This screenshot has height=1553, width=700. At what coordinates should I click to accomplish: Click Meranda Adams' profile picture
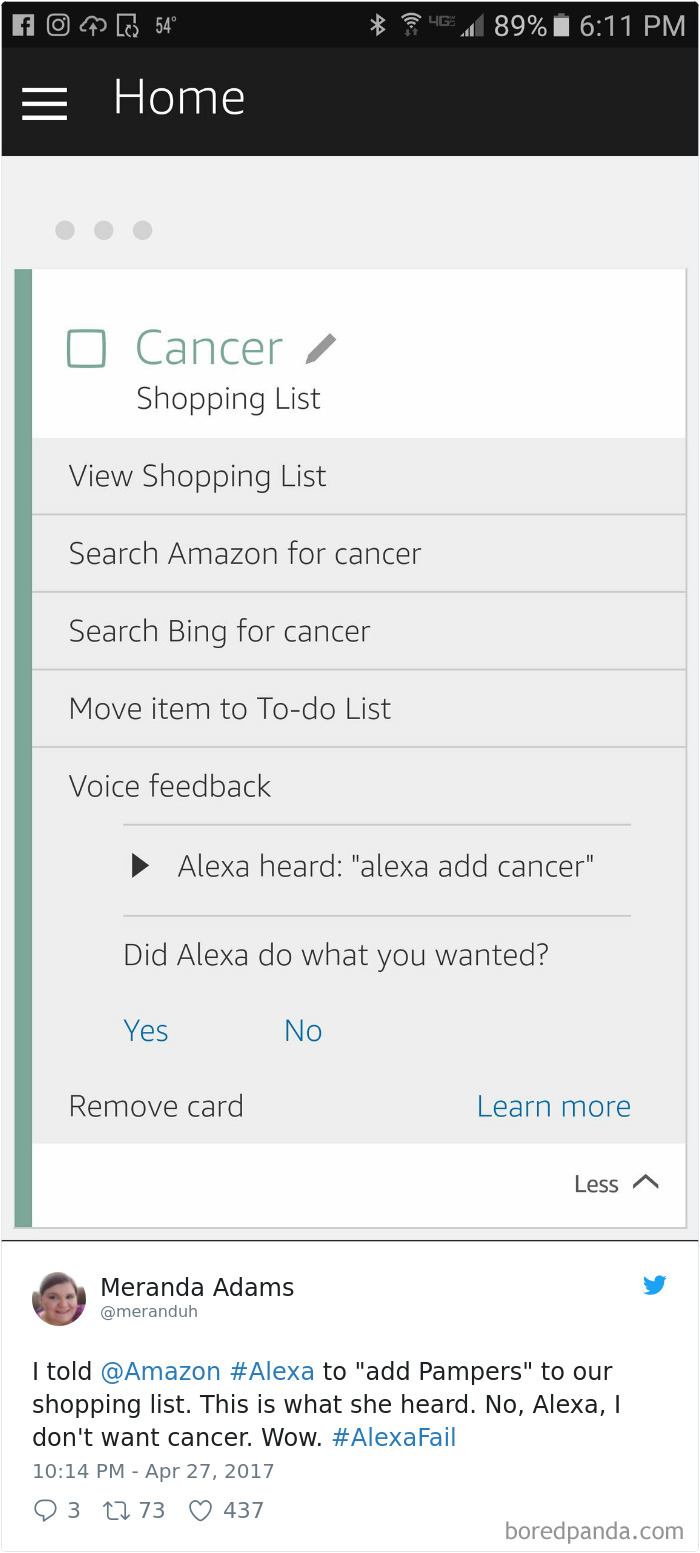58,1297
